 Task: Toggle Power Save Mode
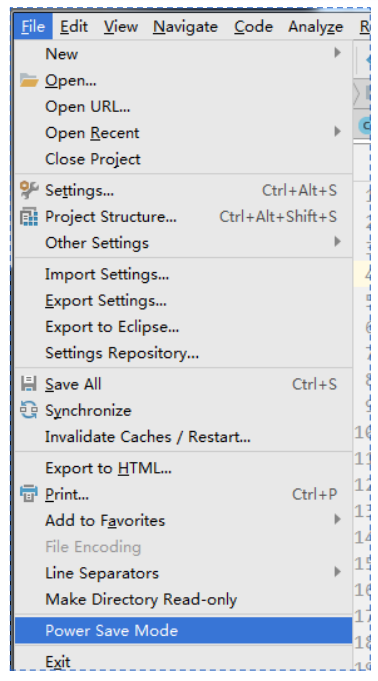coord(183,630)
